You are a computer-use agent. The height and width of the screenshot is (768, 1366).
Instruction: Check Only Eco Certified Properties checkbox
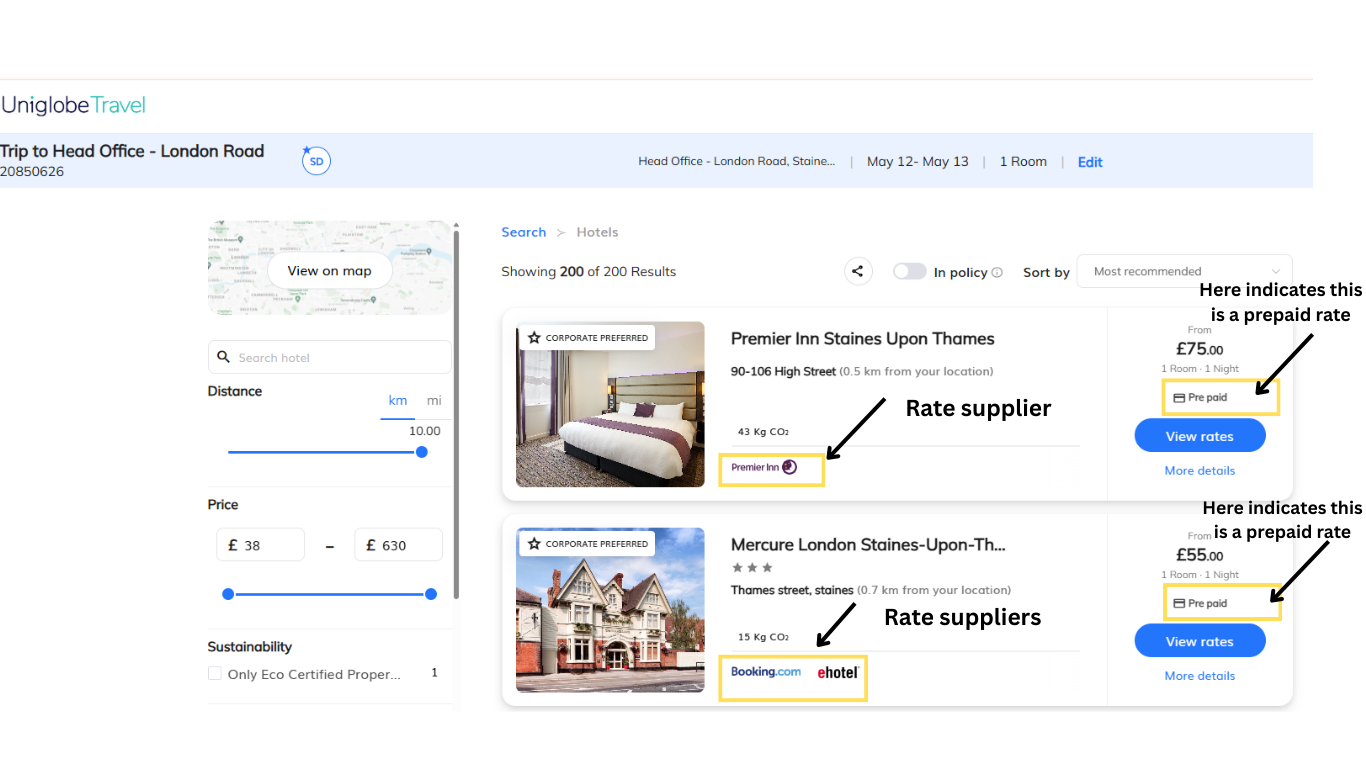(x=214, y=674)
